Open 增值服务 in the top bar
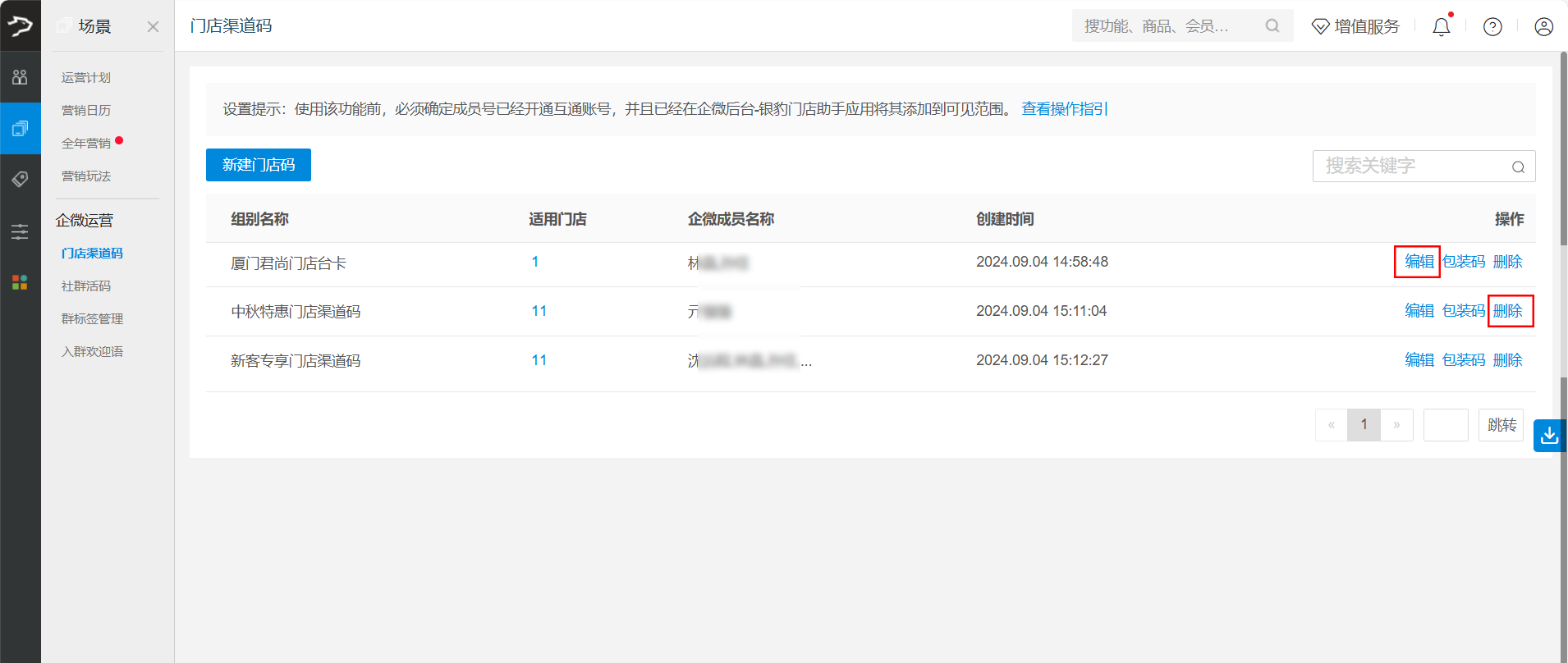1568x663 pixels. point(1355,27)
